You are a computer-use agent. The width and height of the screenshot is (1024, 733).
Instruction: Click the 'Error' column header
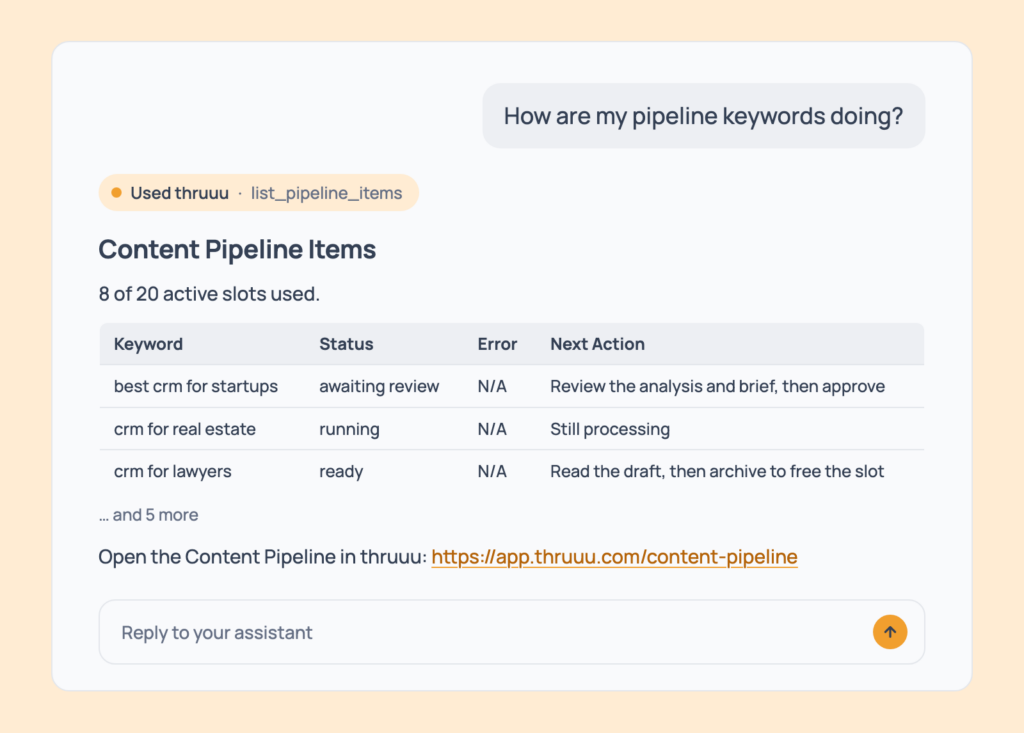click(497, 344)
